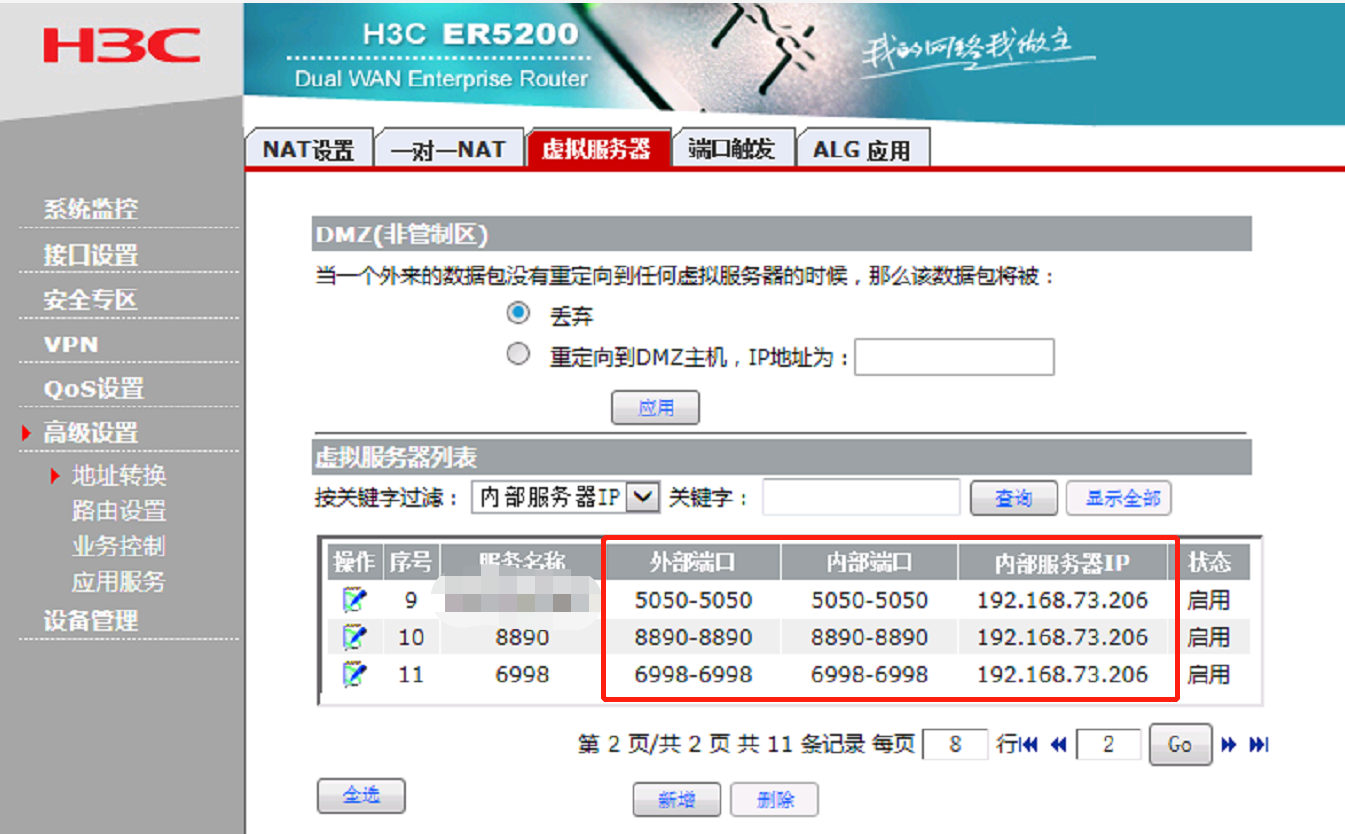The image size is (1345, 834).
Task: Click the 操作 column header
Action: tap(354, 562)
